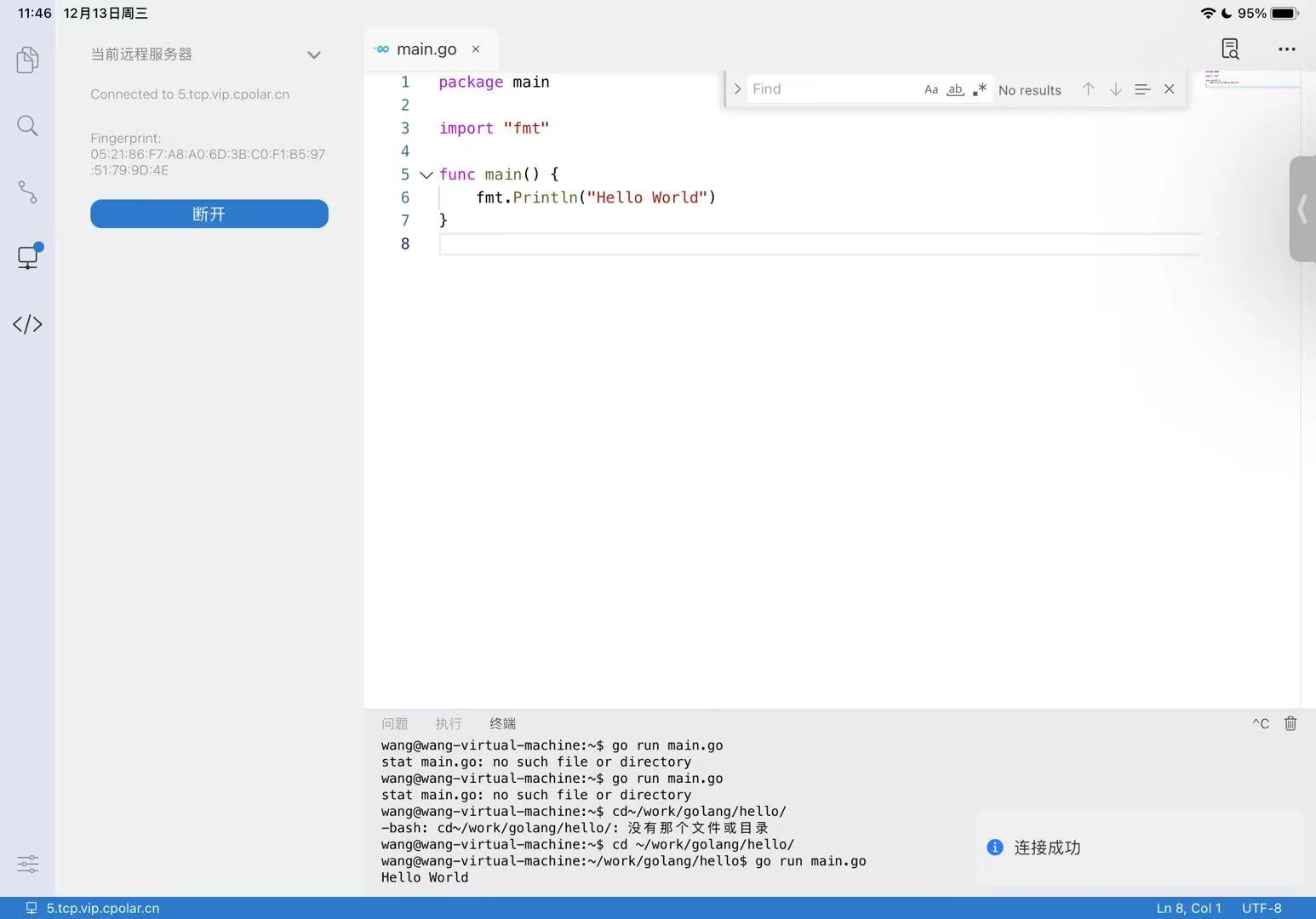The width and height of the screenshot is (1316, 919).
Task: Expand the Find widget to show replace
Action: pos(737,88)
